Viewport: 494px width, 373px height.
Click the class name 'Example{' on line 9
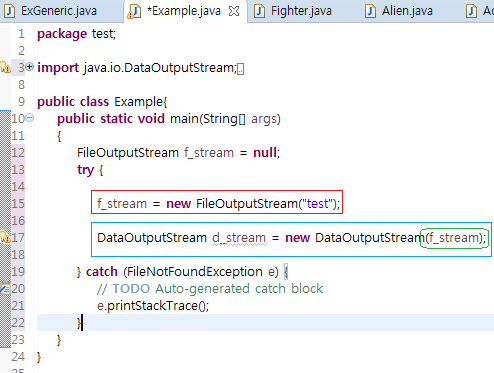coord(141,102)
